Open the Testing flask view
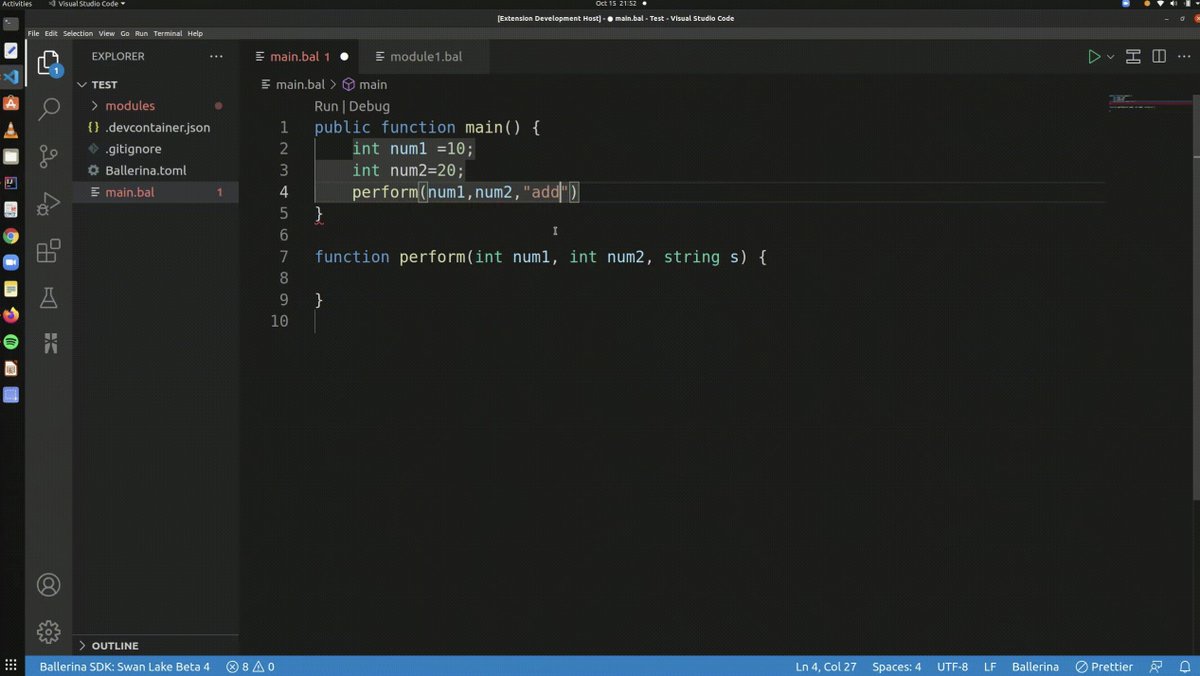The height and width of the screenshot is (676, 1200). 48,297
